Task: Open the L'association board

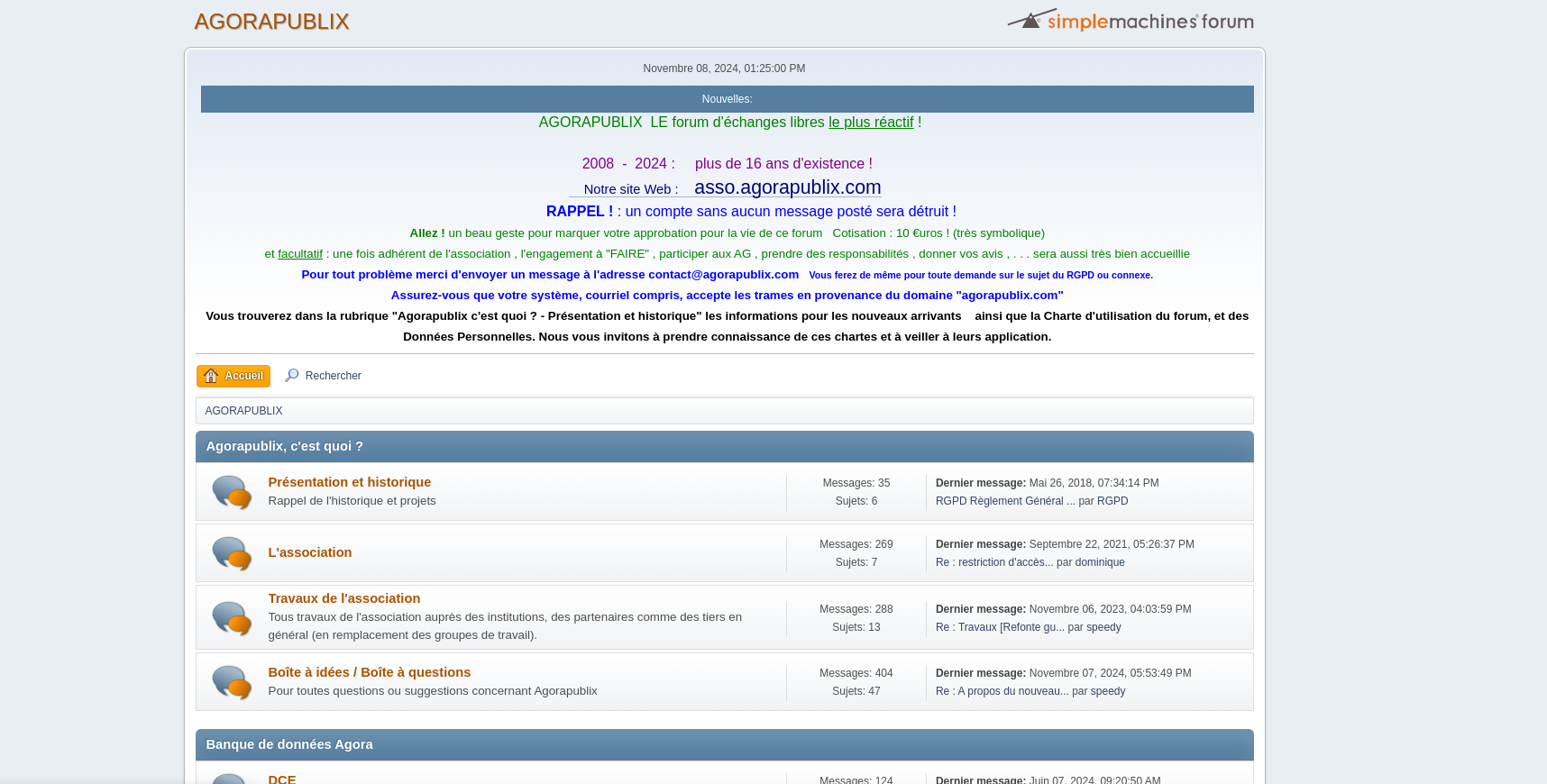Action: 309,552
